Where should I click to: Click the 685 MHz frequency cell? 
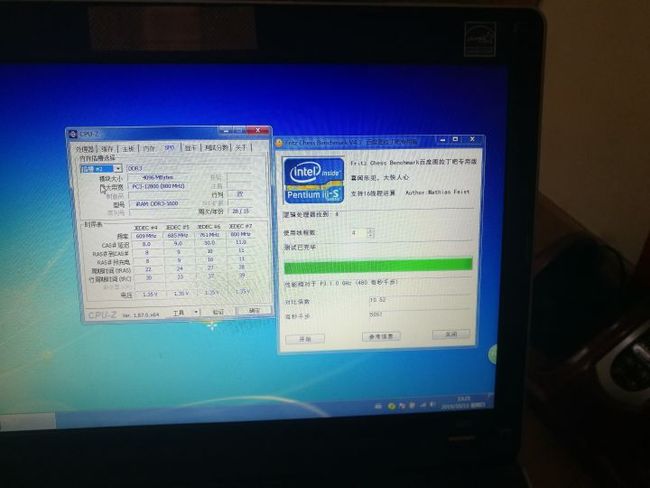(x=178, y=235)
